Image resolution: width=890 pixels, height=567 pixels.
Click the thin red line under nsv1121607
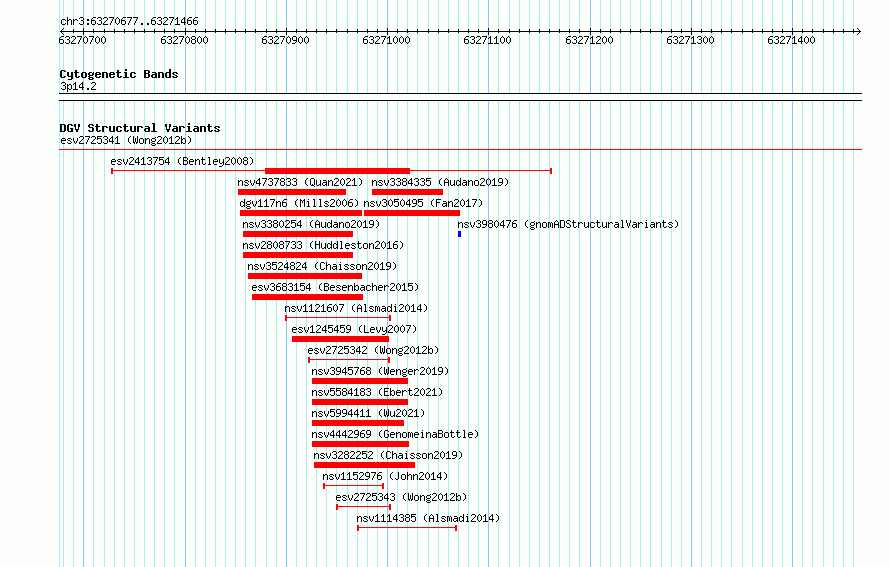pos(338,318)
